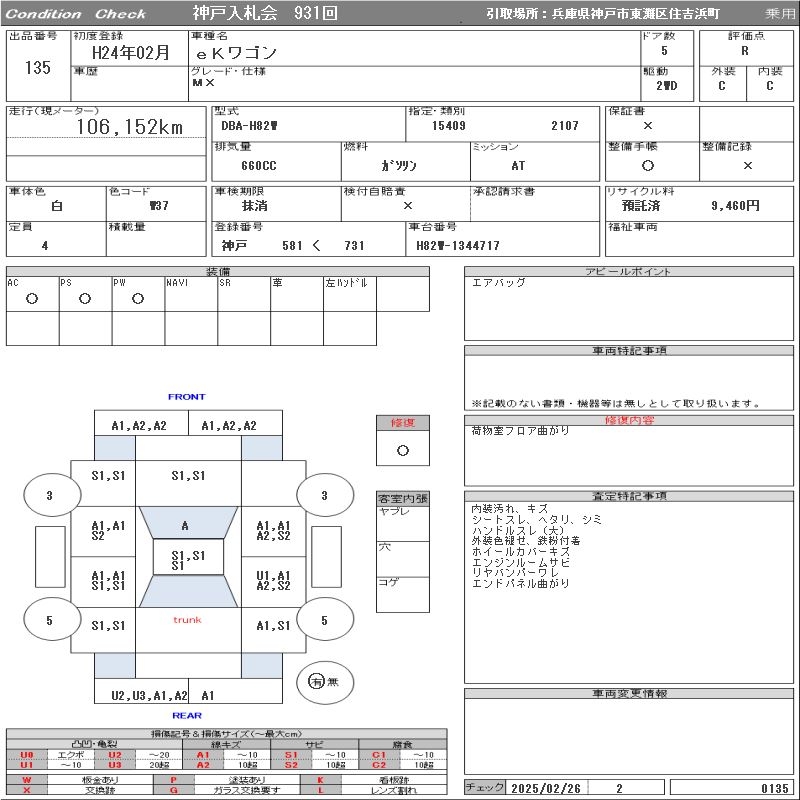This screenshot has width=800, height=800.
Task: Click the コゲ cell in 客室内張
Action: click(403, 594)
